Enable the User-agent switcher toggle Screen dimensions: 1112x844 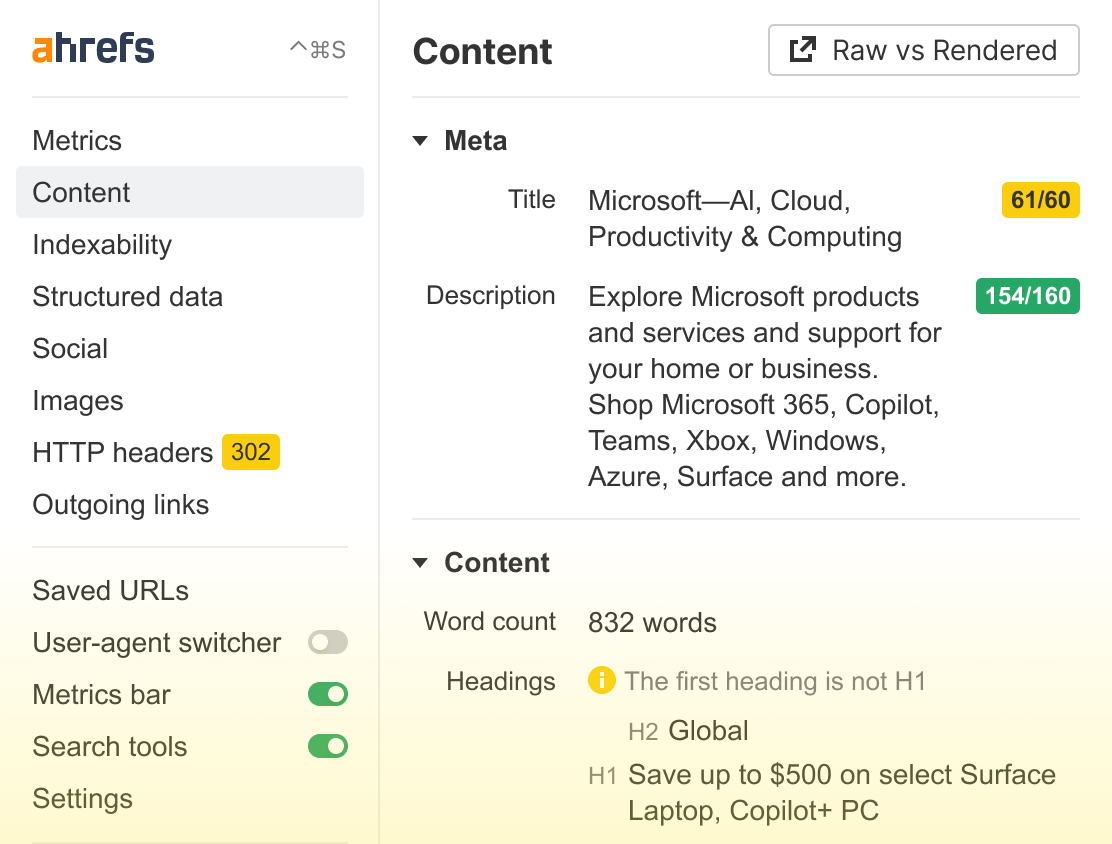328,642
